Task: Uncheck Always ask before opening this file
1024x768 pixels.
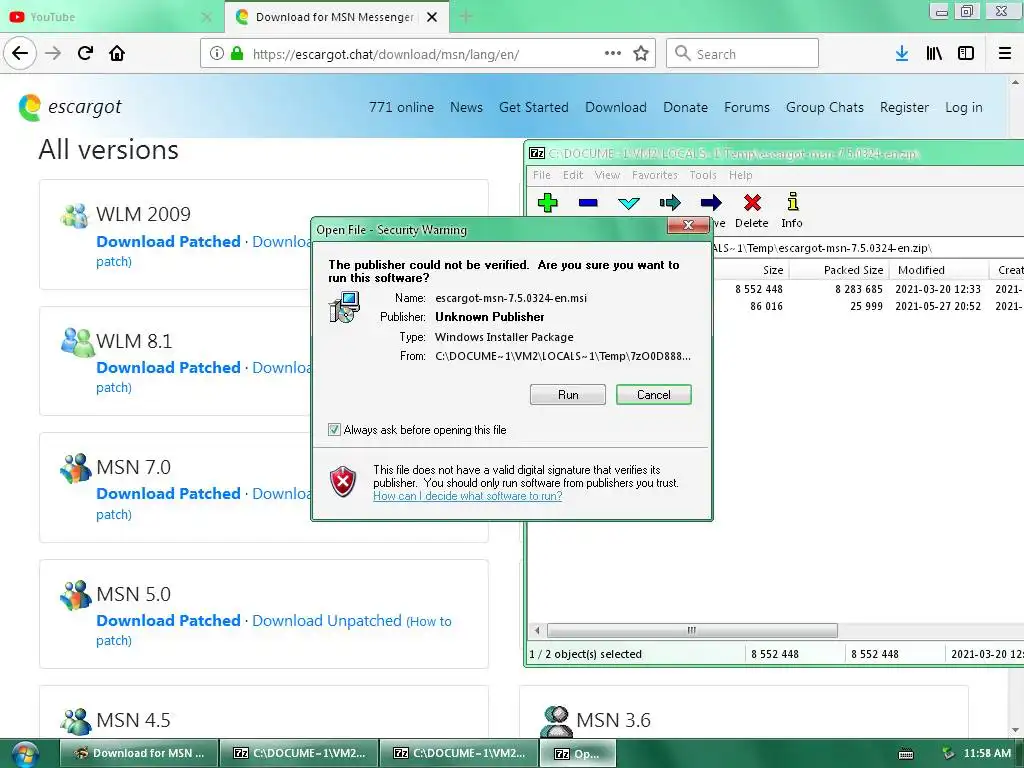Action: (x=334, y=430)
